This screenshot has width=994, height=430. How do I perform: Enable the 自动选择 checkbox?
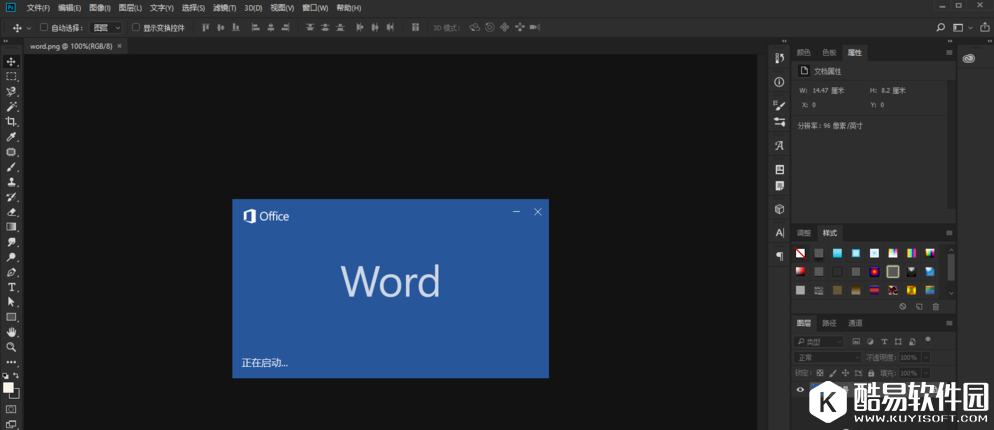tap(44, 28)
